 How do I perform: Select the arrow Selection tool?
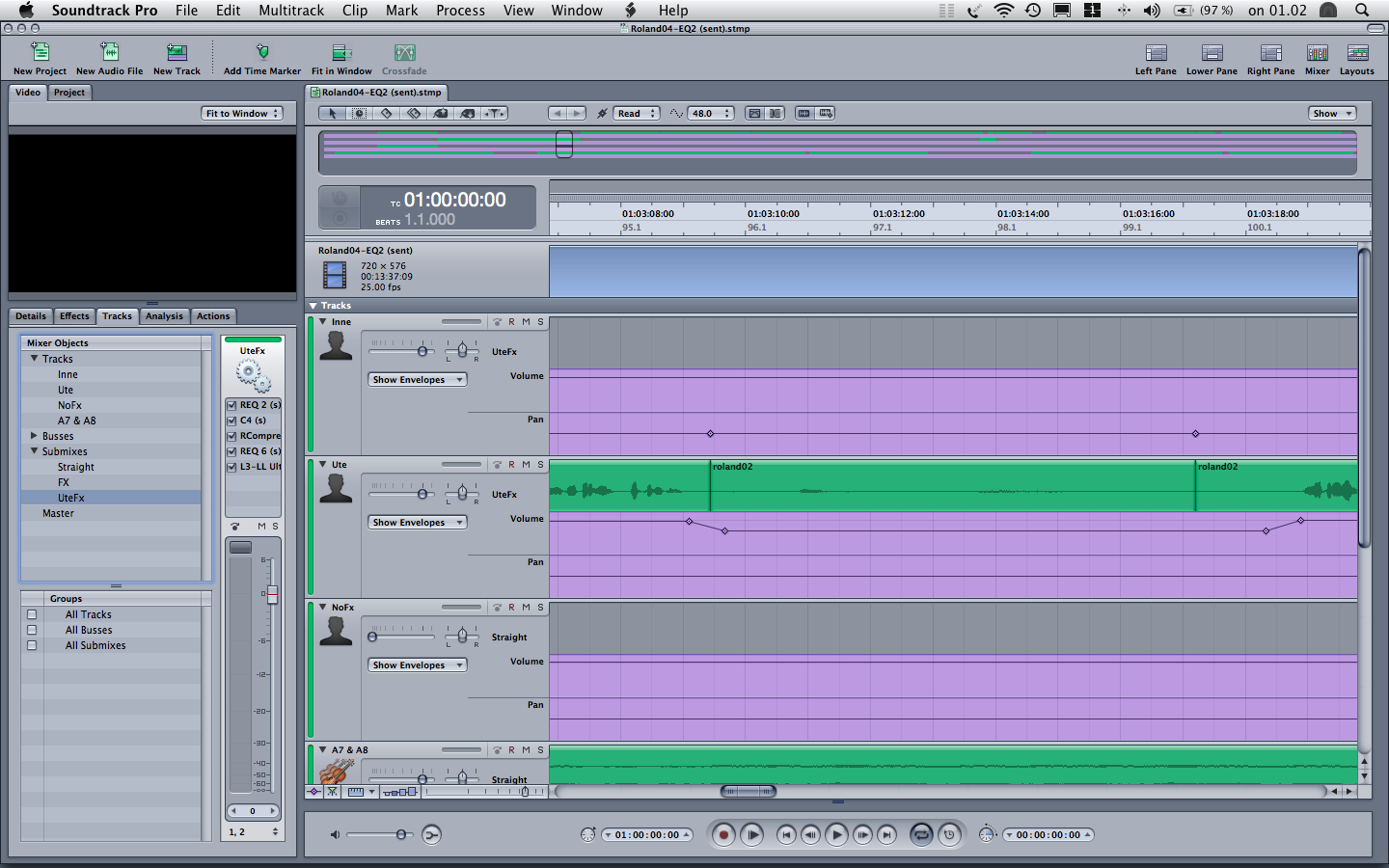click(333, 113)
